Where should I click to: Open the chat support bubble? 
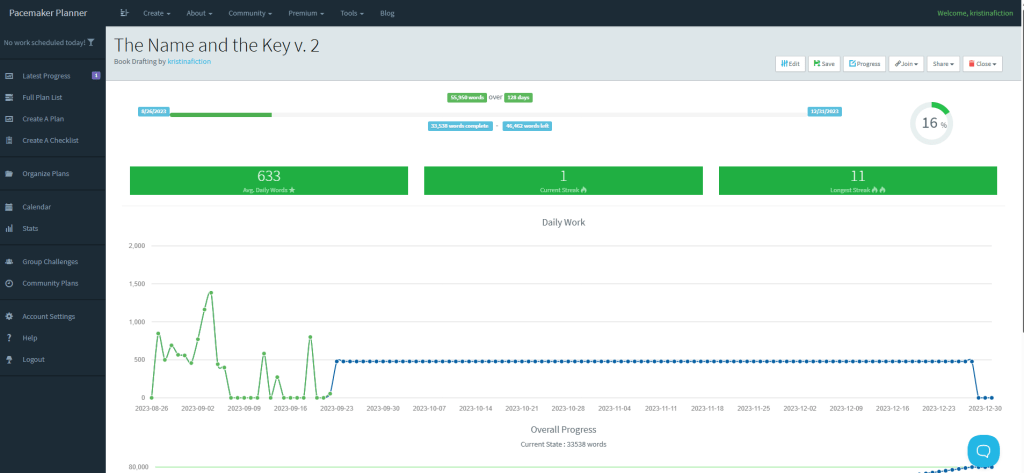pos(983,450)
